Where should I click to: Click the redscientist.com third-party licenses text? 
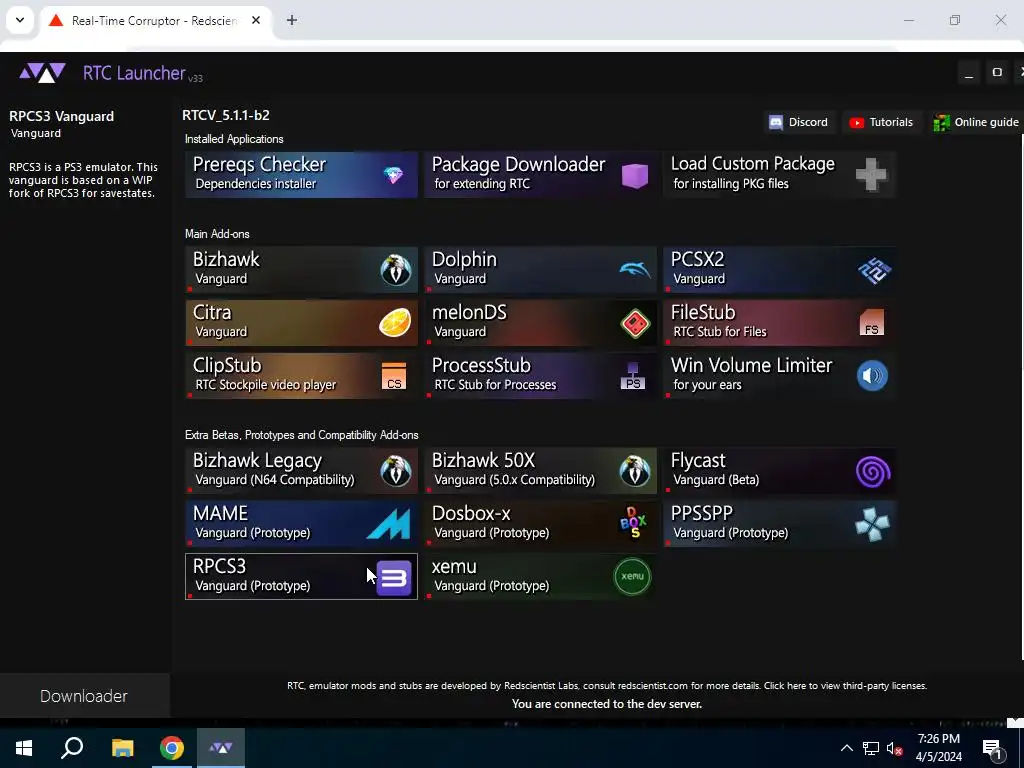tap(607, 686)
